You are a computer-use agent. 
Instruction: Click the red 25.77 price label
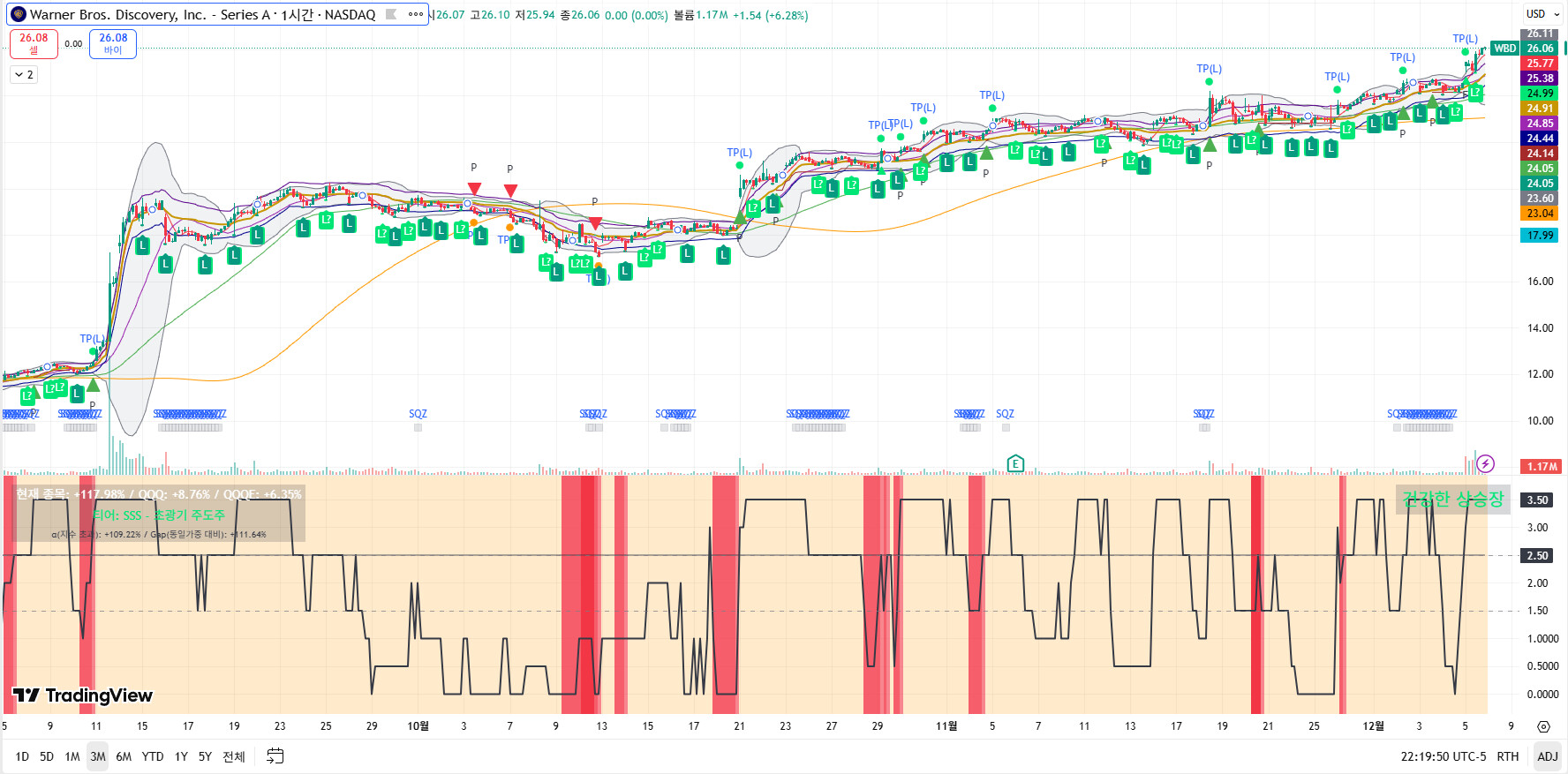click(1540, 64)
